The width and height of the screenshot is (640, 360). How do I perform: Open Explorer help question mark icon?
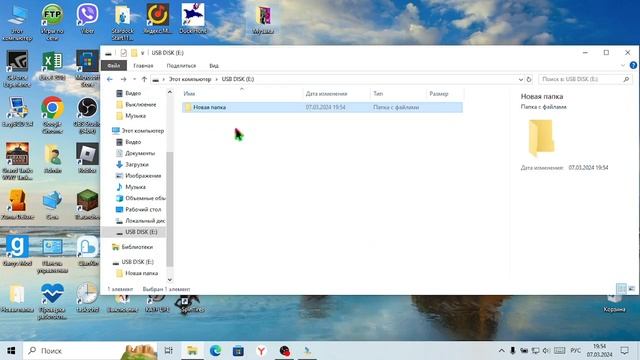[633, 65]
